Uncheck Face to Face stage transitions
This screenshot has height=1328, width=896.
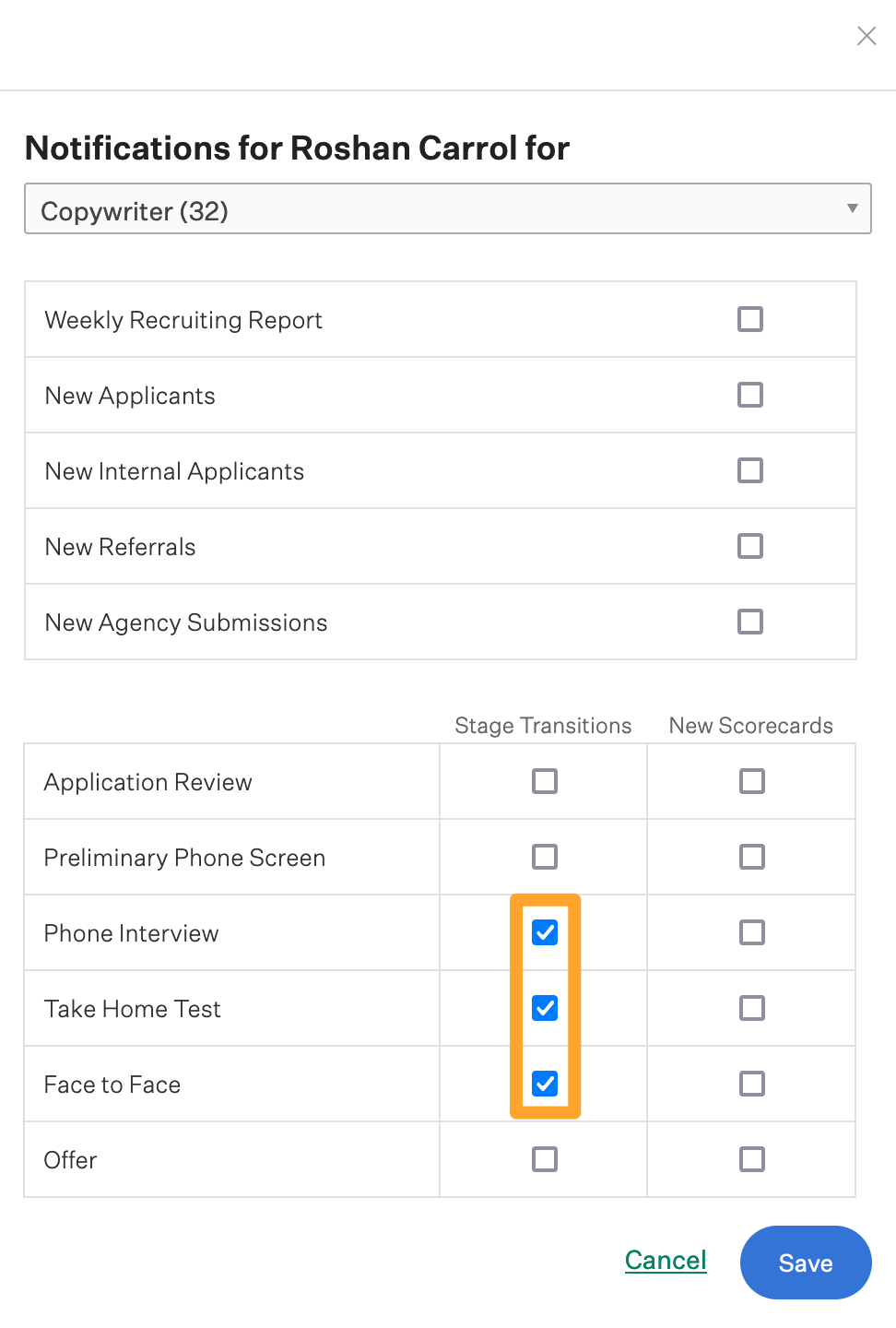tap(545, 1084)
